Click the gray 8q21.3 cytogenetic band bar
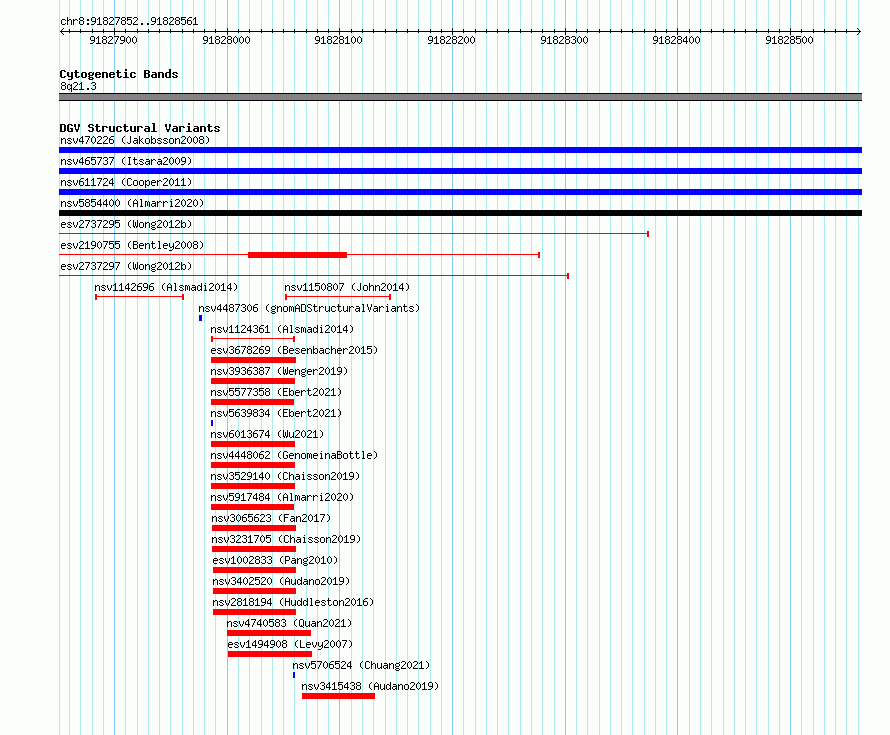The width and height of the screenshot is (890, 735). (460, 97)
